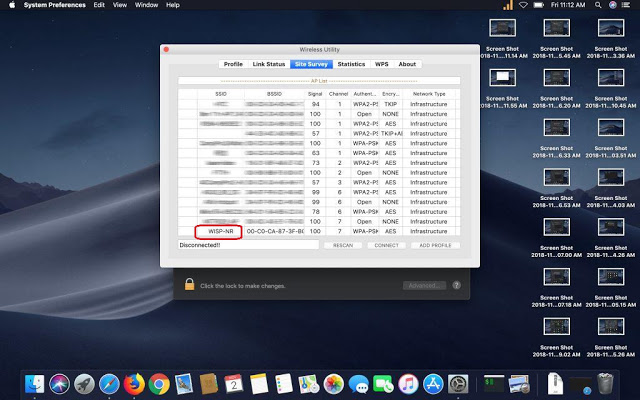The height and width of the screenshot is (400, 640).
Task: Open the Trash in the dock
Action: coord(606,383)
